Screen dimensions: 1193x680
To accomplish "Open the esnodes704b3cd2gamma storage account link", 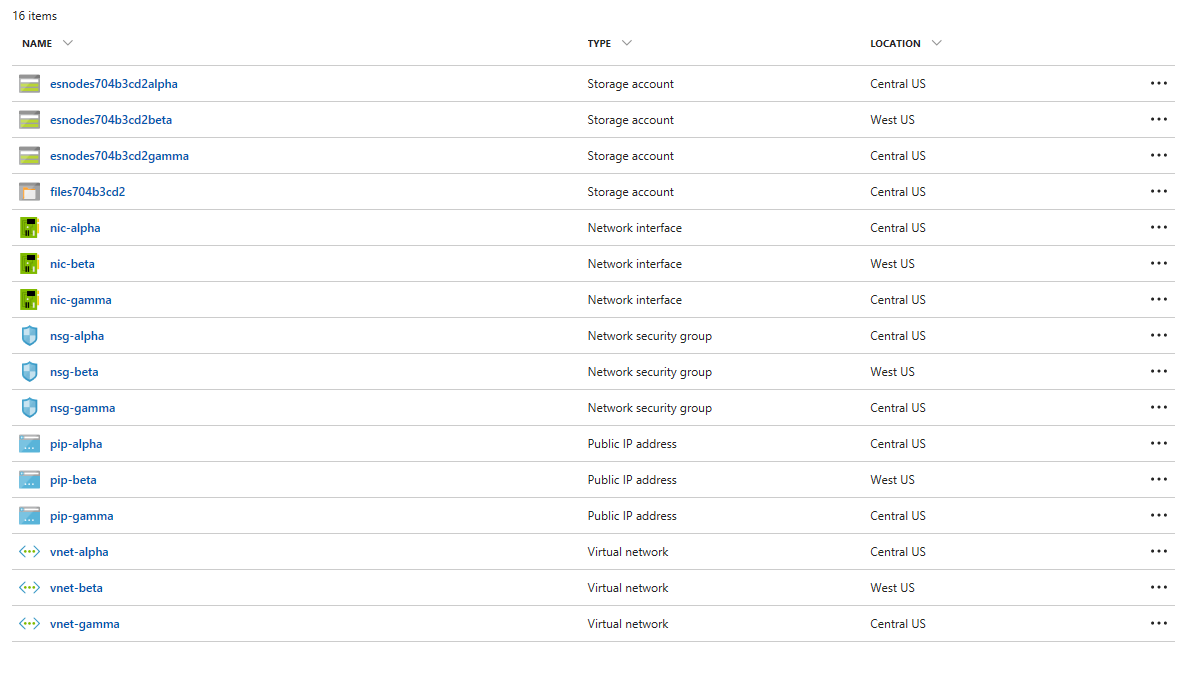I will coord(119,156).
